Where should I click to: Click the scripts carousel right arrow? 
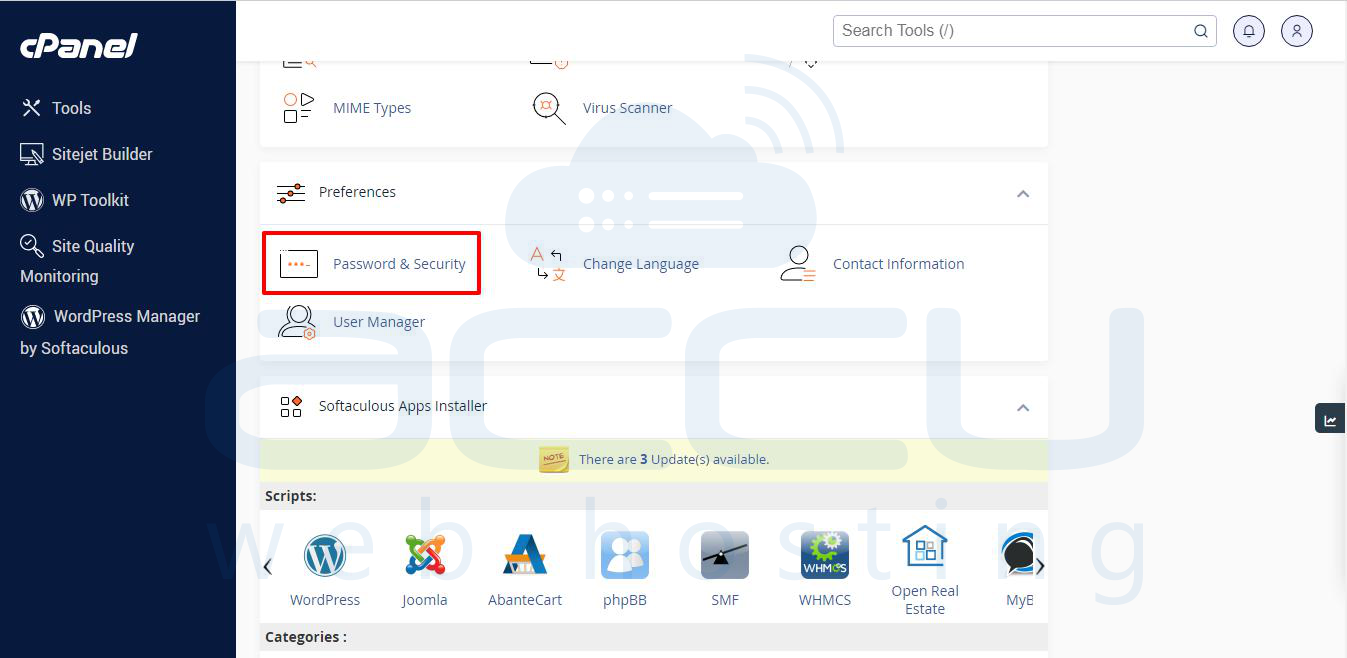click(x=1040, y=565)
